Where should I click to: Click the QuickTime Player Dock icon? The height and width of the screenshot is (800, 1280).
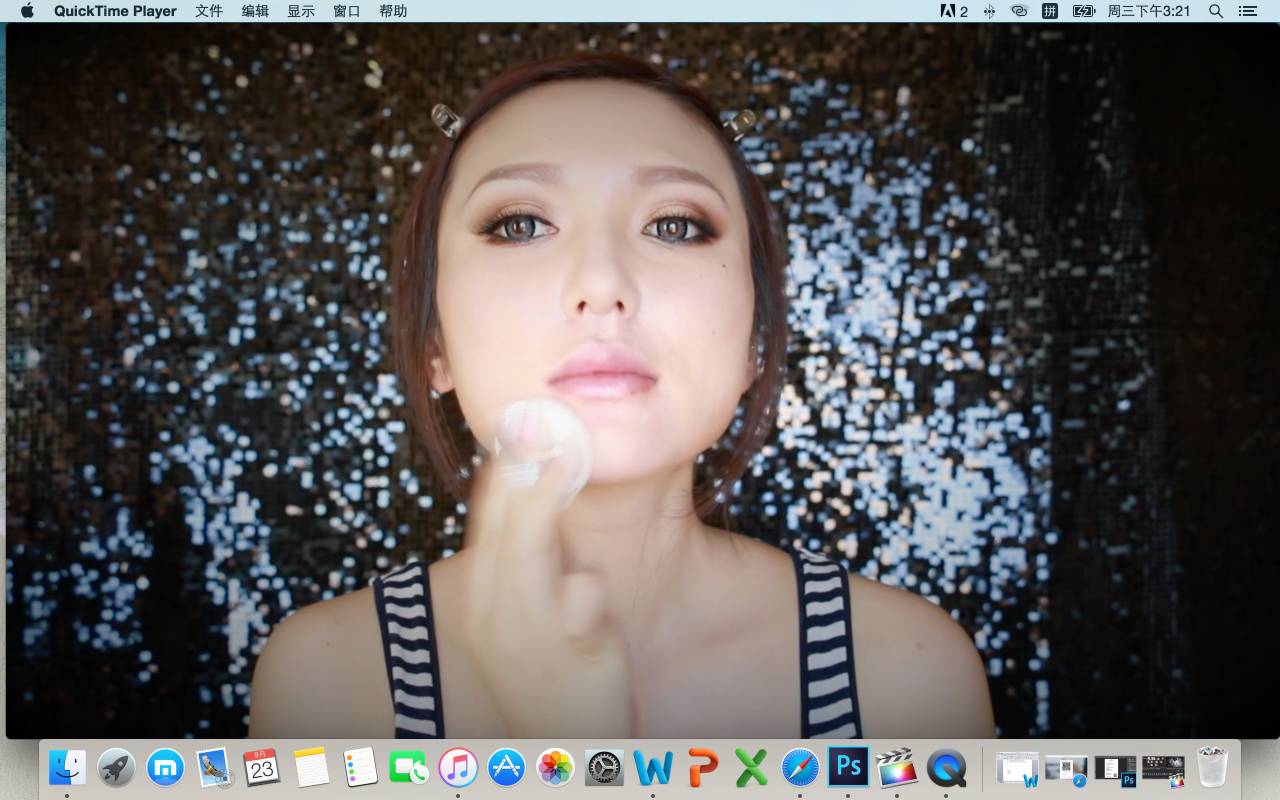pyautogui.click(x=946, y=767)
